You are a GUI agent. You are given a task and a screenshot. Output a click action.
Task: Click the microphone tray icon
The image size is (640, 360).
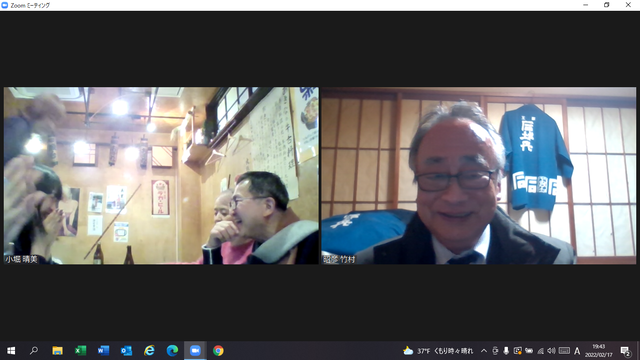[x=506, y=351]
